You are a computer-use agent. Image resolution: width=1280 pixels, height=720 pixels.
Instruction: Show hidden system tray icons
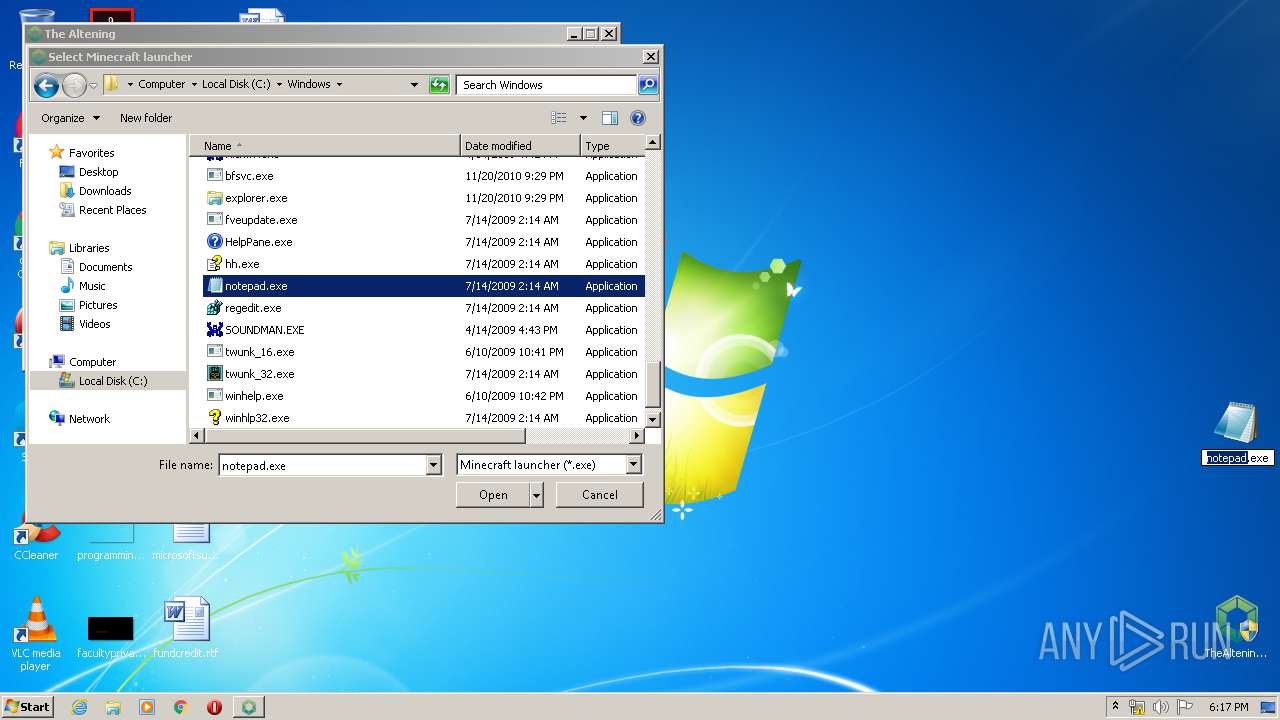1116,706
